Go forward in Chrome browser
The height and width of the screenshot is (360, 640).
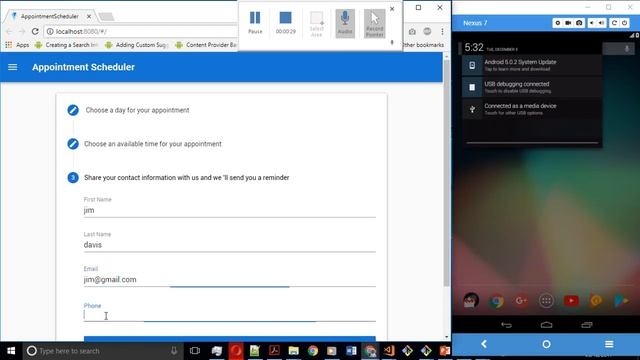pos(22,31)
